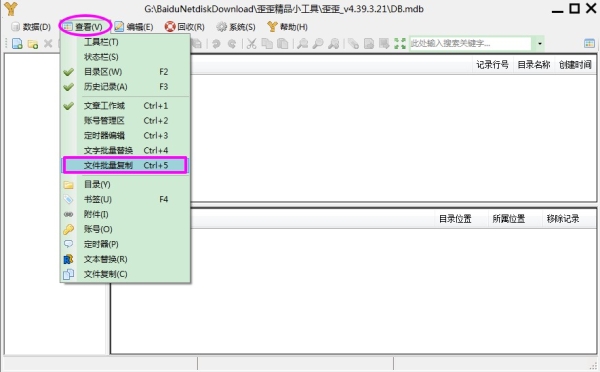This screenshot has width=600, height=372.
Task: Expand the search box dropdown arrow
Action: (x=540, y=44)
